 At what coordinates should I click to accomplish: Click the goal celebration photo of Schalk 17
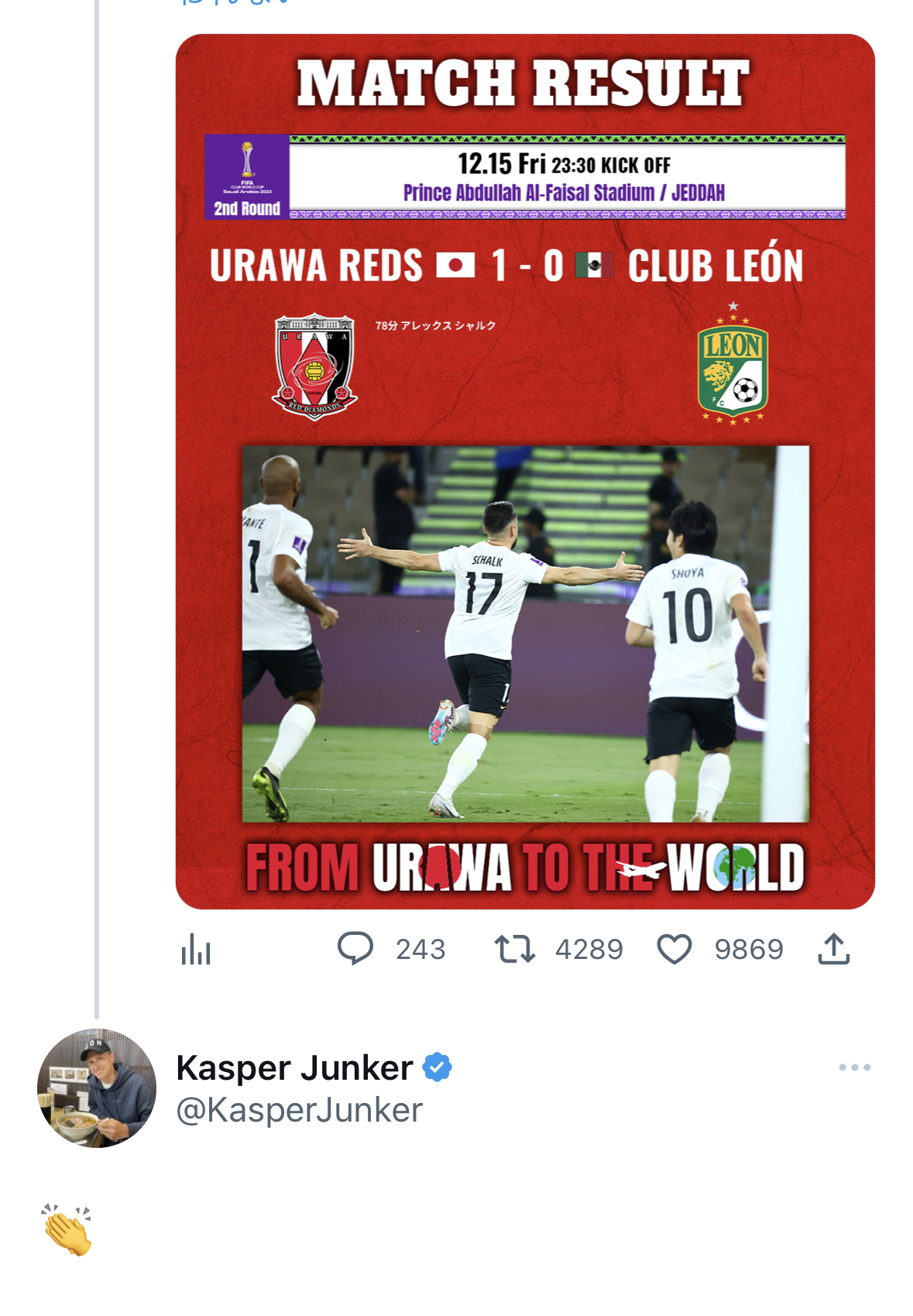pyautogui.click(x=526, y=634)
